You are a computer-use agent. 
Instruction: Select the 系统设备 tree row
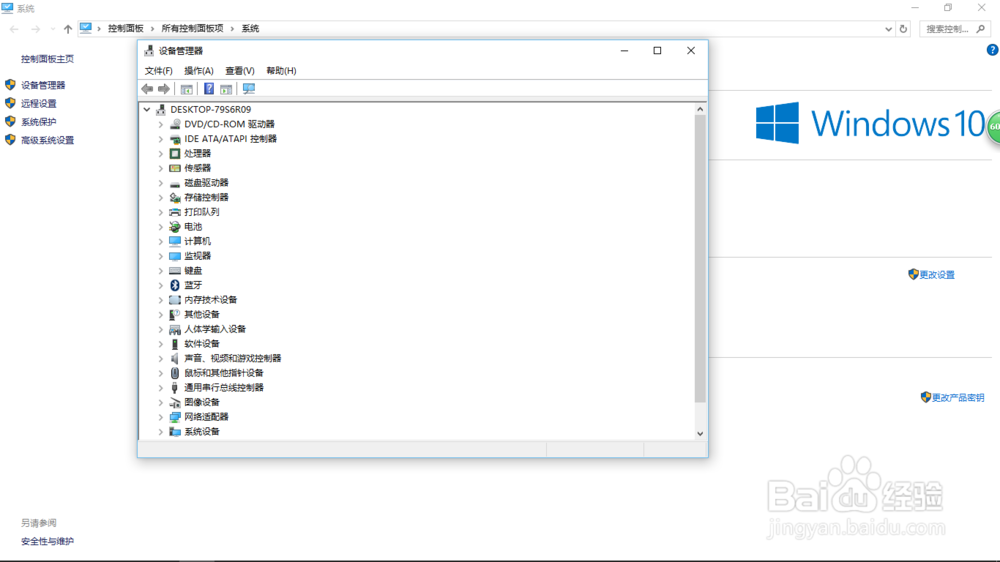pos(202,432)
